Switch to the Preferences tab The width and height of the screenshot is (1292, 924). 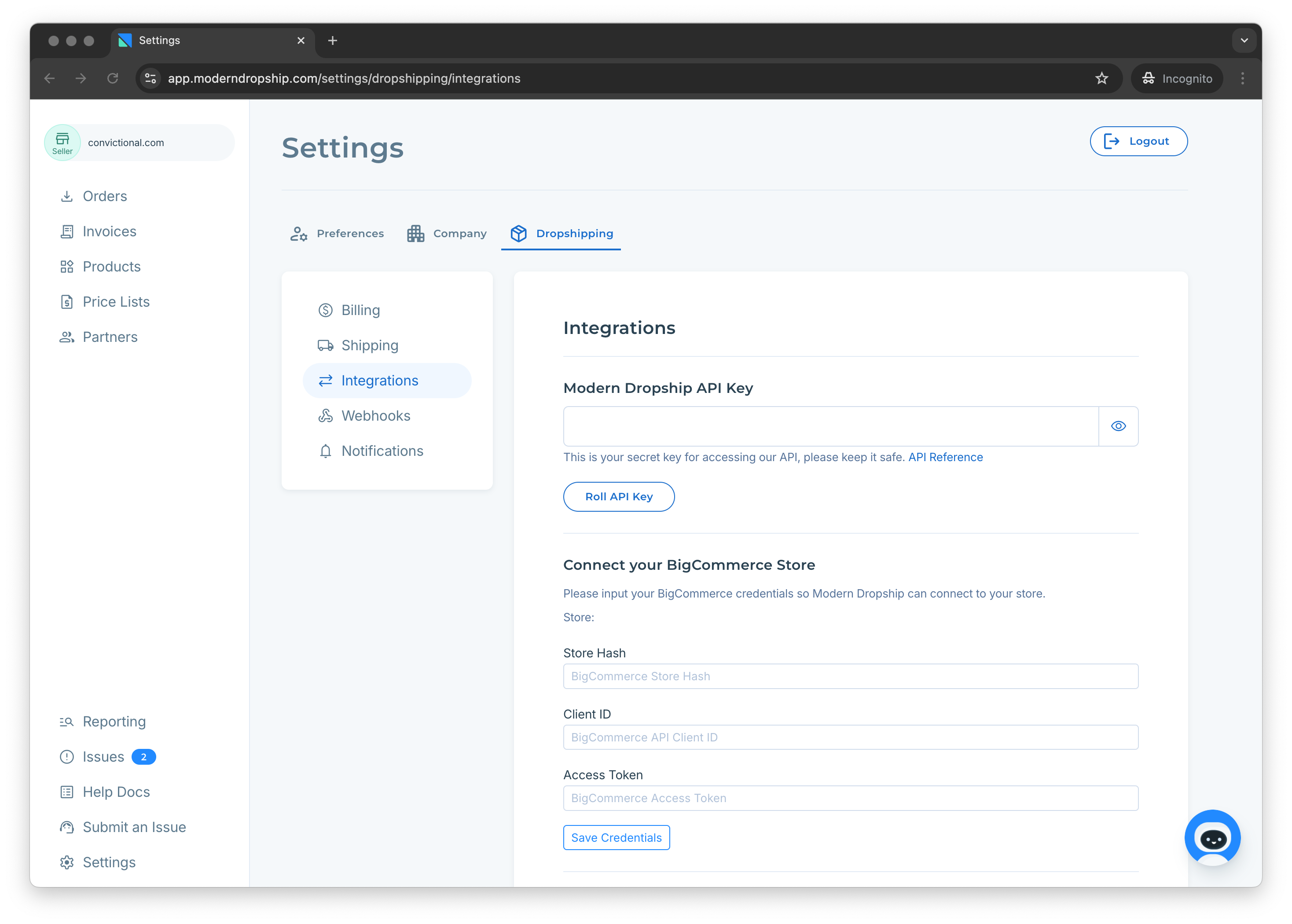point(338,233)
